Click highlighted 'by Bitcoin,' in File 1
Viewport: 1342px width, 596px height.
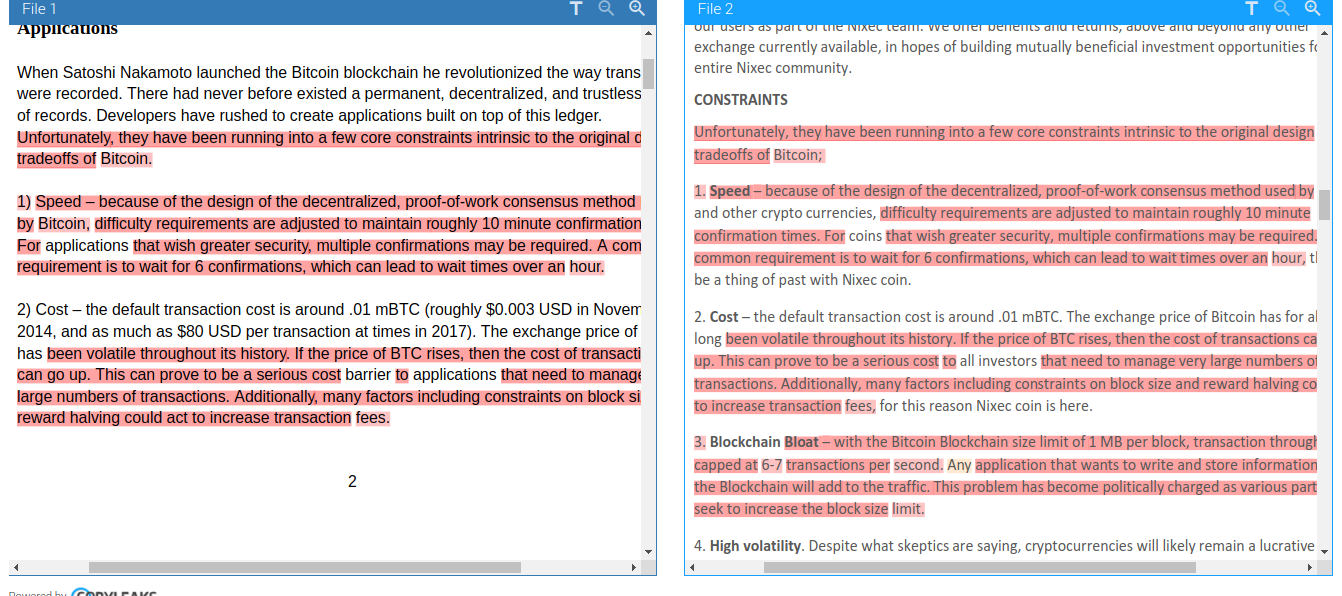coord(53,224)
